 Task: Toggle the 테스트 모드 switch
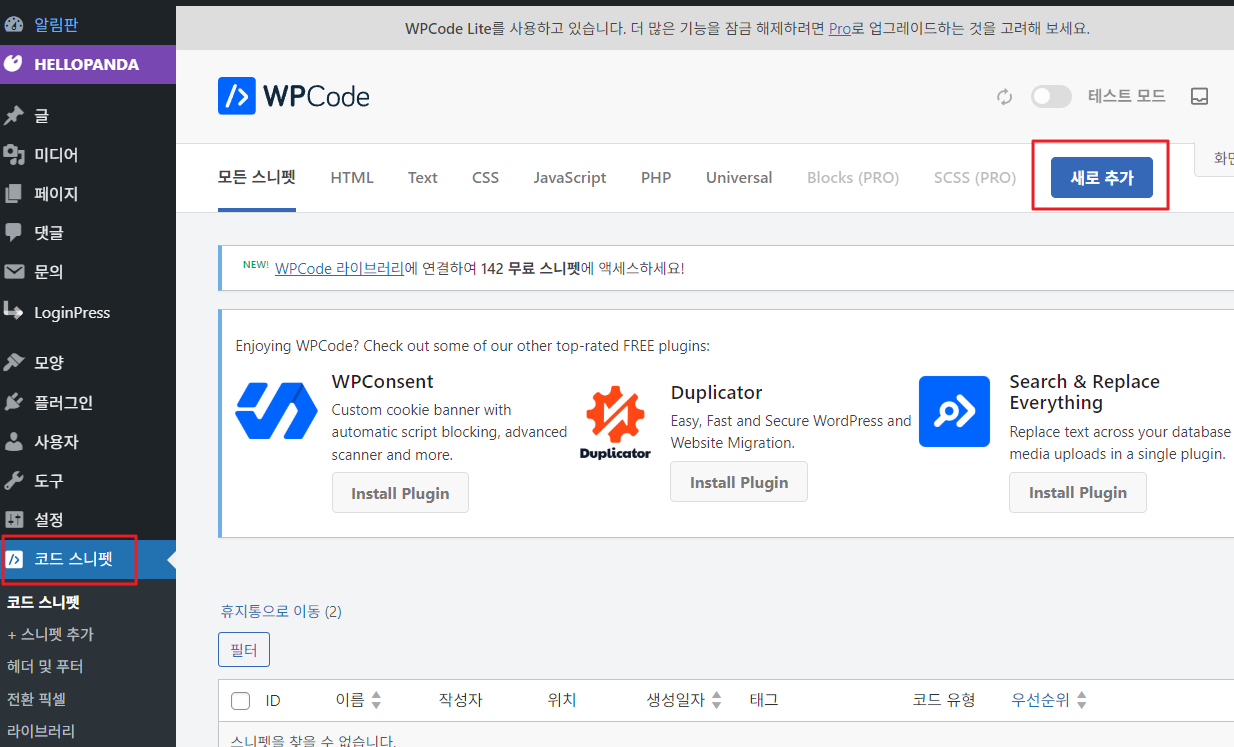tap(1051, 97)
